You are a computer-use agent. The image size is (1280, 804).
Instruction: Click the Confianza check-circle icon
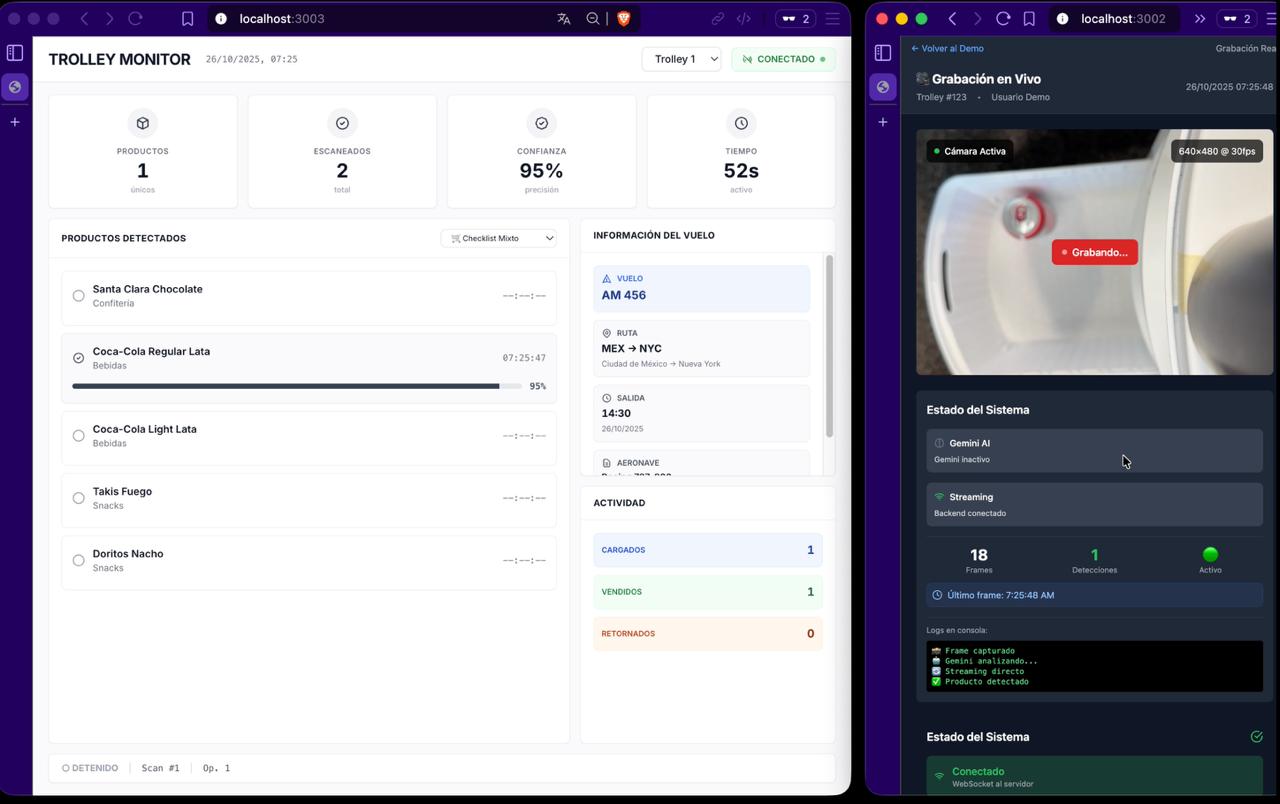(x=541, y=123)
